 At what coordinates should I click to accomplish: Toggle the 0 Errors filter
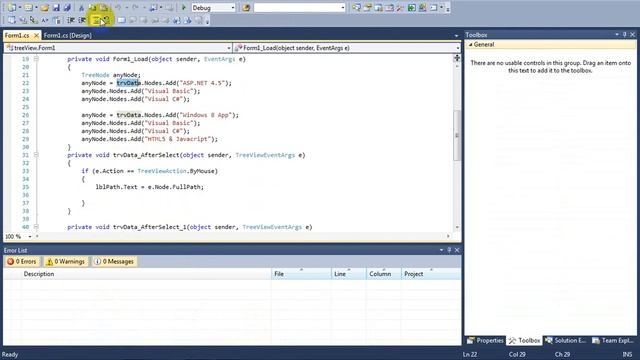(x=22, y=261)
